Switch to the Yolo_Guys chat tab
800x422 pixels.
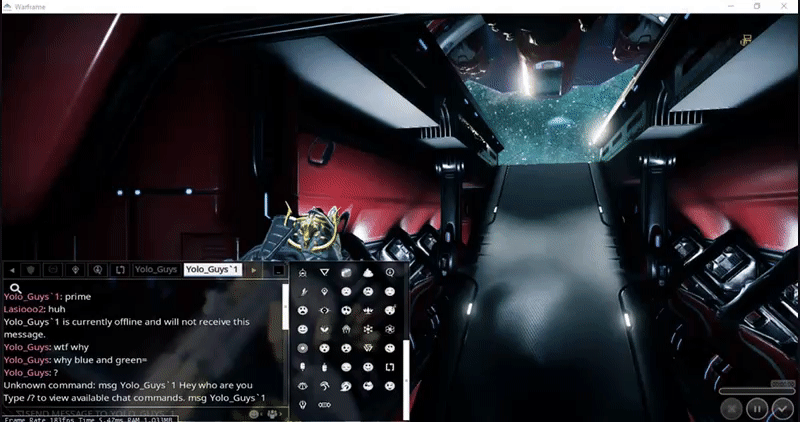(156, 269)
